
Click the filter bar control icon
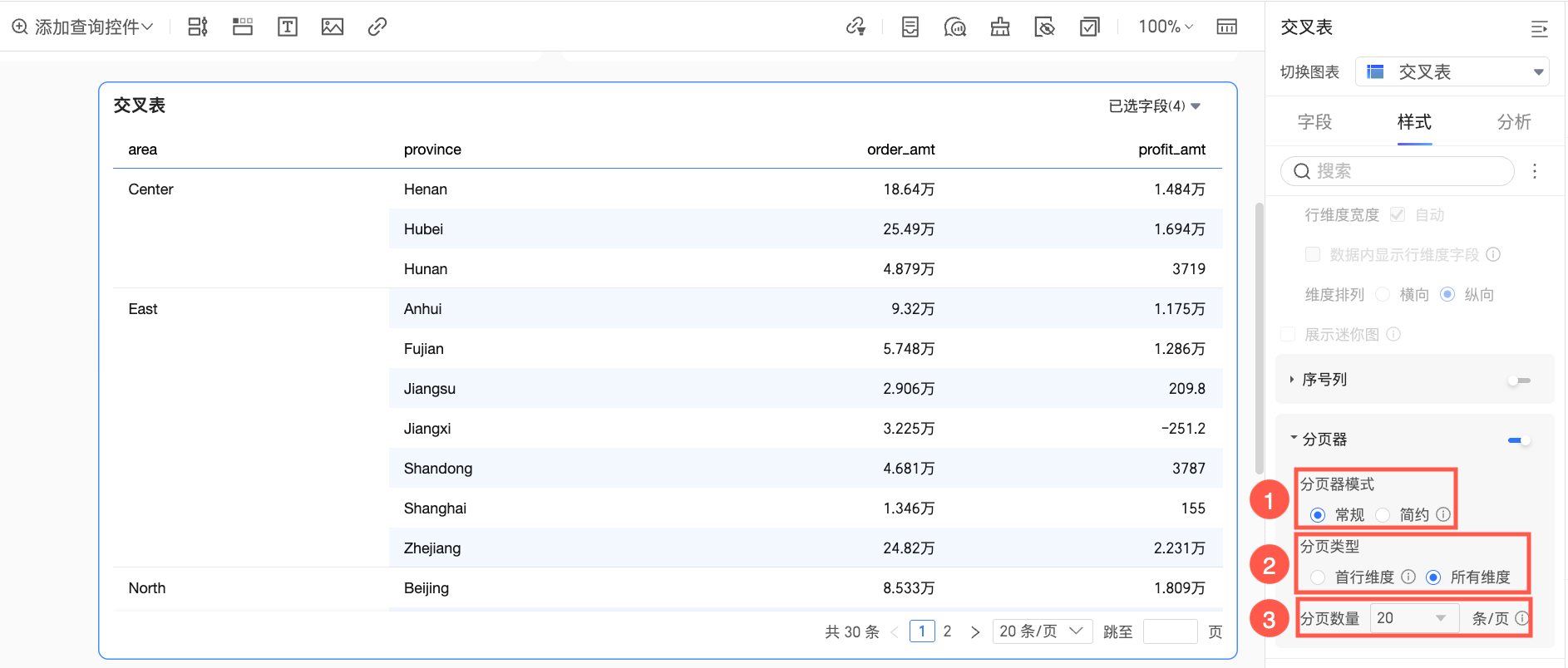197,27
